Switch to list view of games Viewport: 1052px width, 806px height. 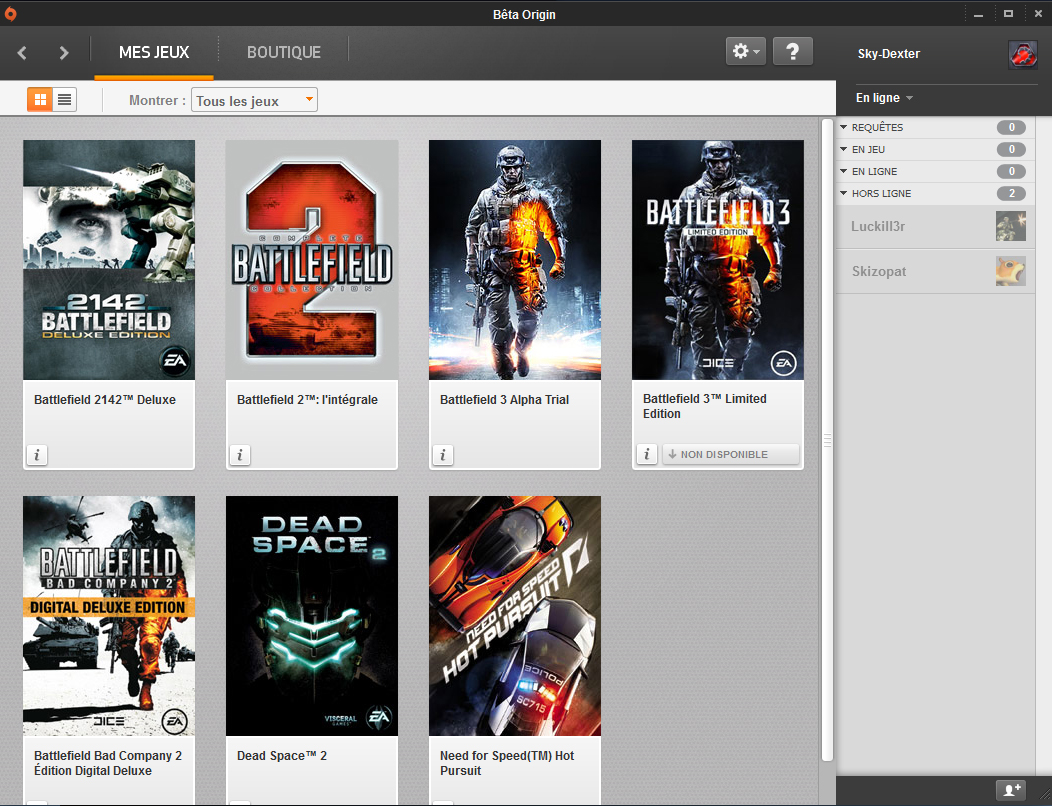[64, 100]
